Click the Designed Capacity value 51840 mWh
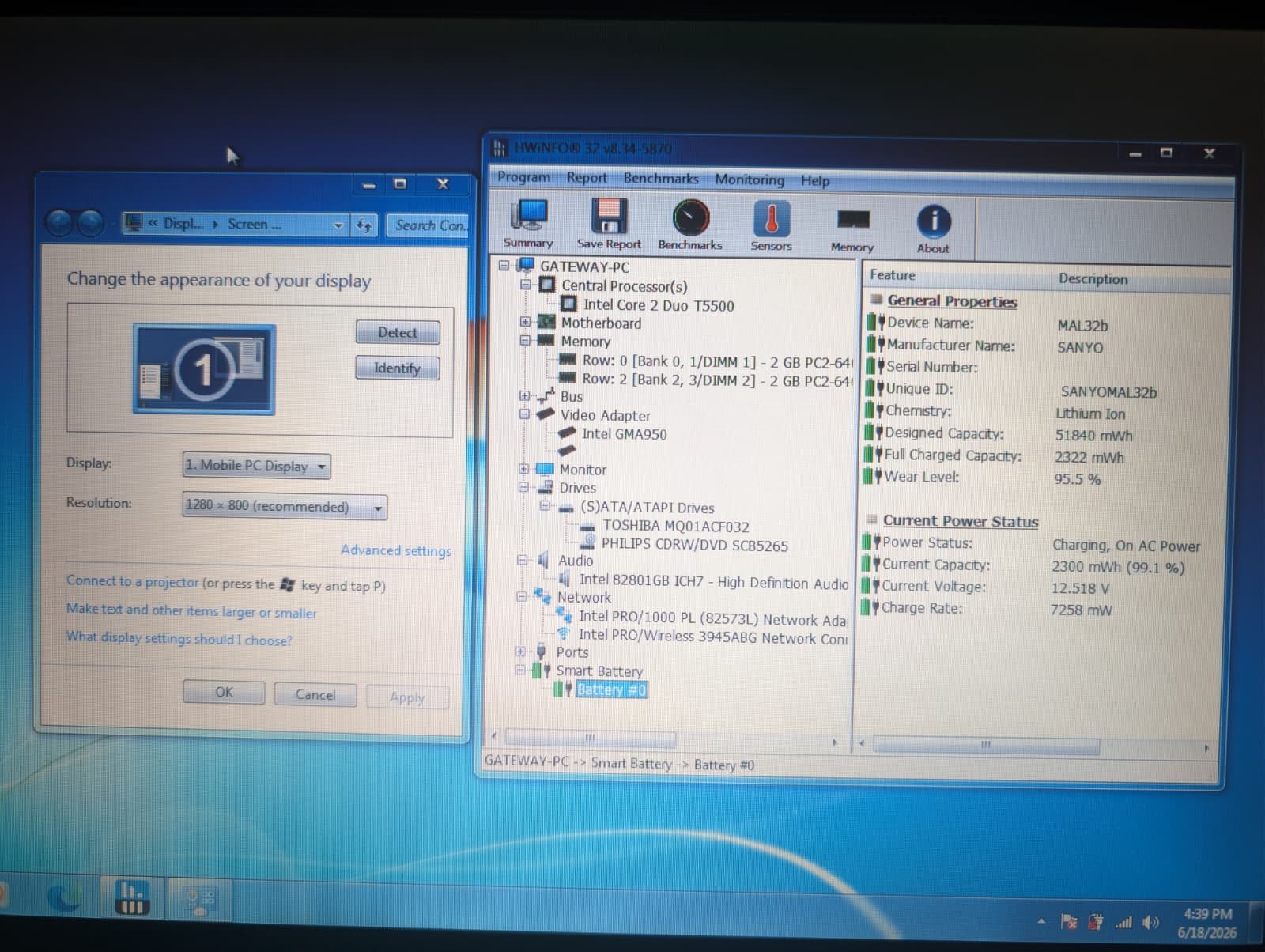The image size is (1265, 952). tap(1093, 436)
